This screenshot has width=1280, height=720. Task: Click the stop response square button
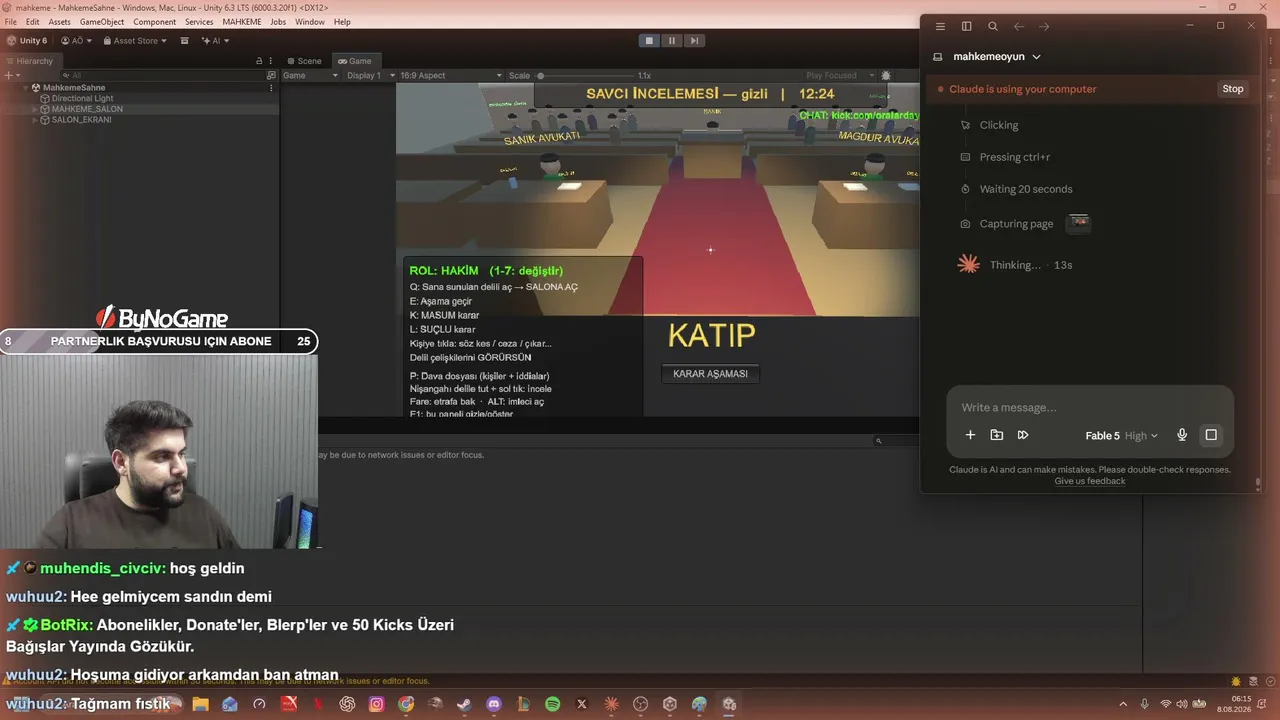click(x=1211, y=435)
